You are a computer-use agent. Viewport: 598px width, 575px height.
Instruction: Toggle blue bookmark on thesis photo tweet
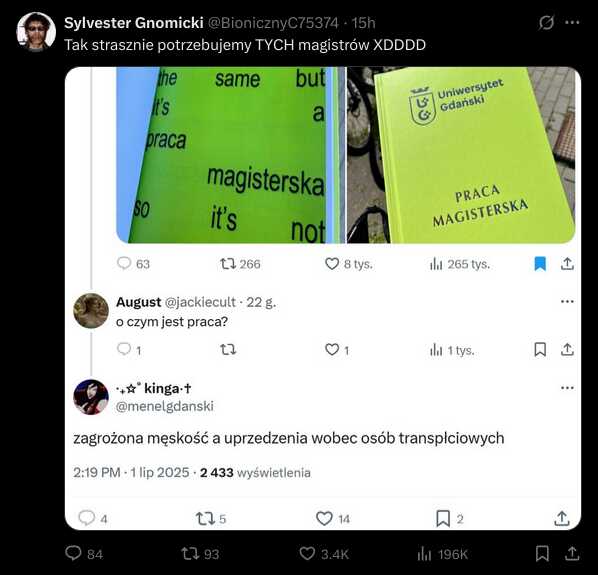tap(540, 263)
